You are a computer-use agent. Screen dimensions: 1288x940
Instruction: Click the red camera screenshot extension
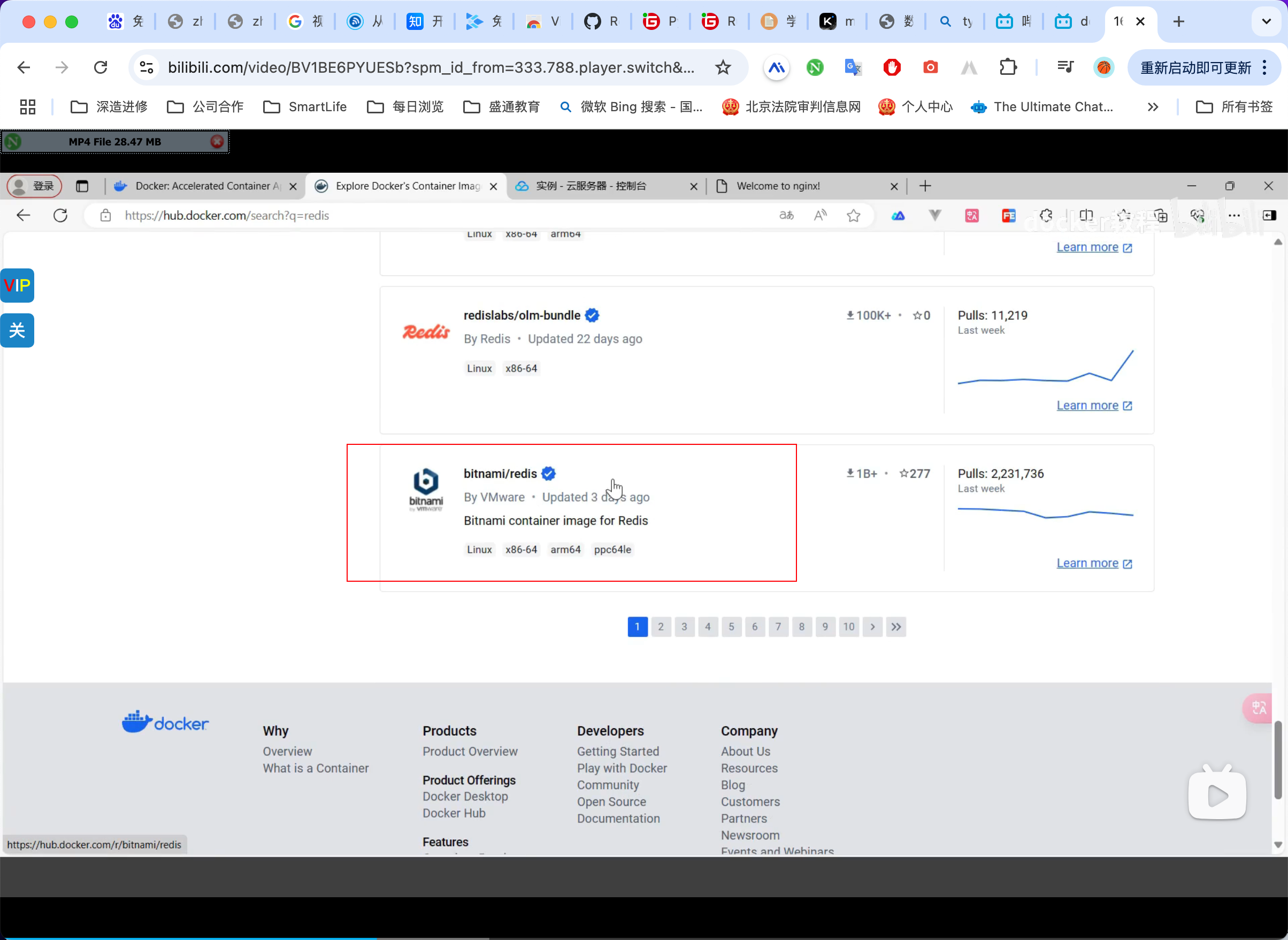point(930,68)
